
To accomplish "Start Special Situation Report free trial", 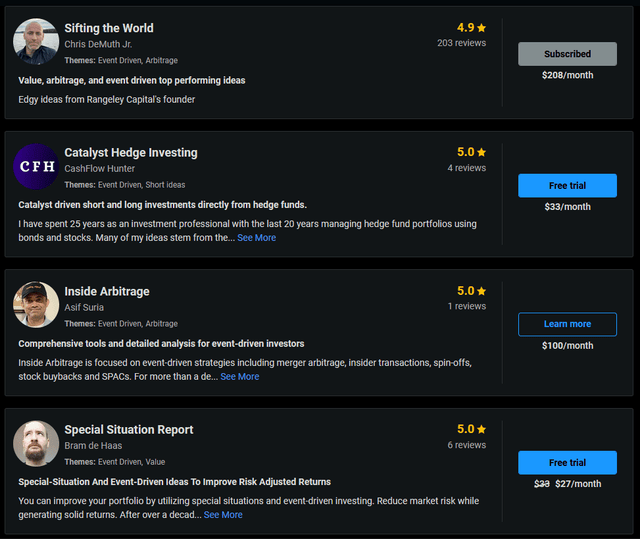I will [x=567, y=463].
